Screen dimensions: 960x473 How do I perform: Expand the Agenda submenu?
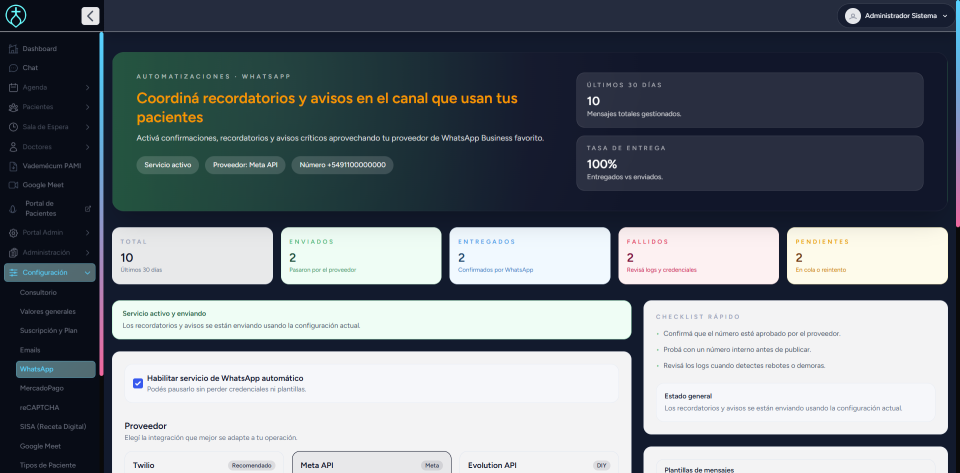(88, 88)
